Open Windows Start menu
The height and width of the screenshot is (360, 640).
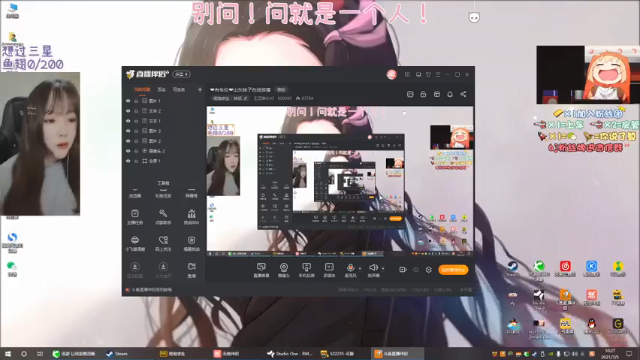click(x=8, y=354)
